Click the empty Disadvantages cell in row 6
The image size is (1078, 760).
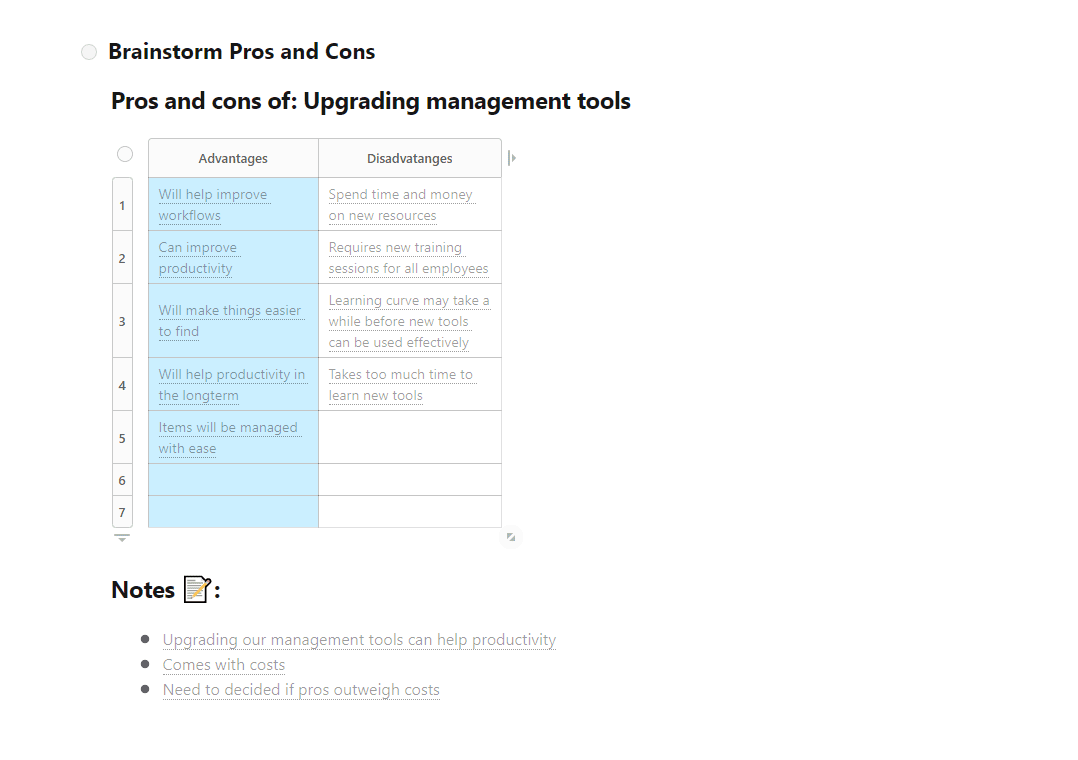tap(410, 480)
